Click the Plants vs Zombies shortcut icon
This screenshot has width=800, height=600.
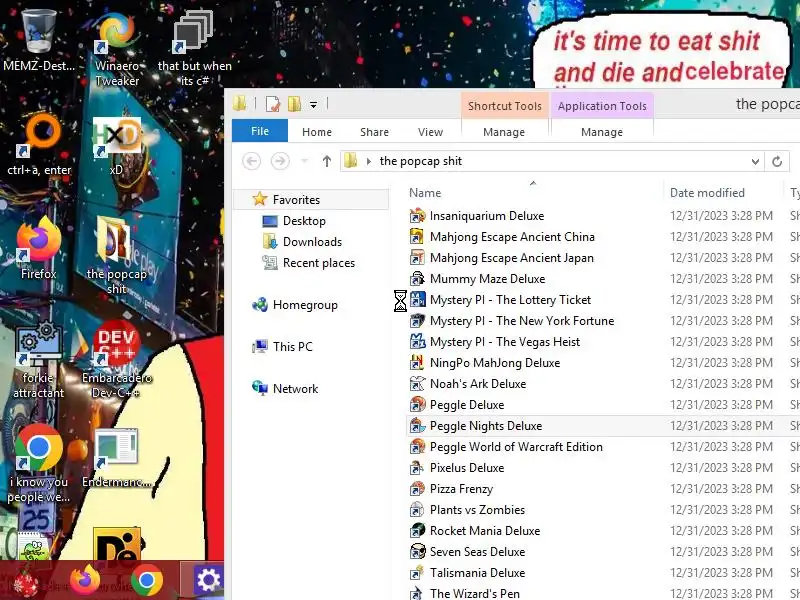click(417, 510)
